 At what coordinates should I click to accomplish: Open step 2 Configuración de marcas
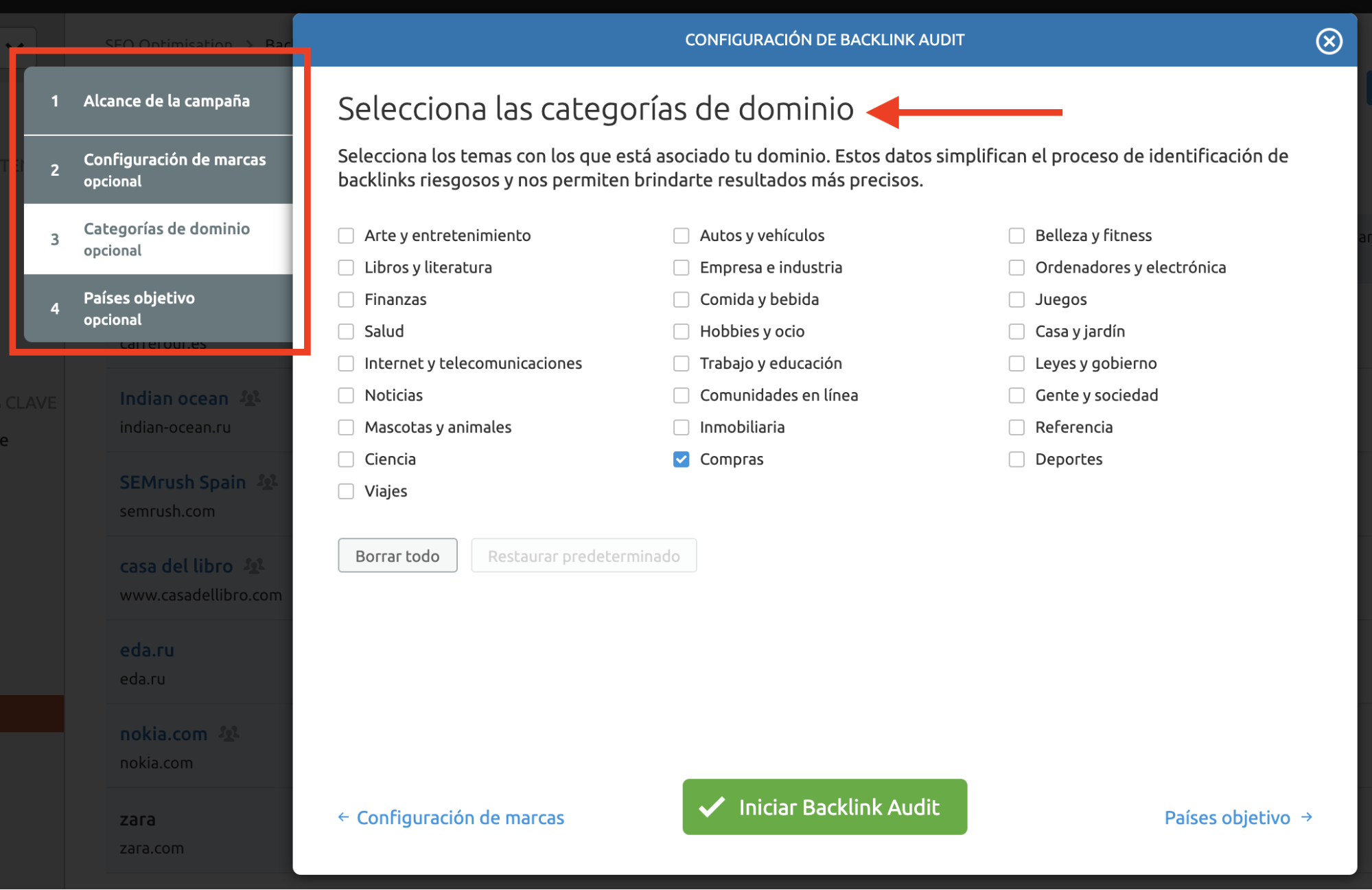(x=159, y=170)
